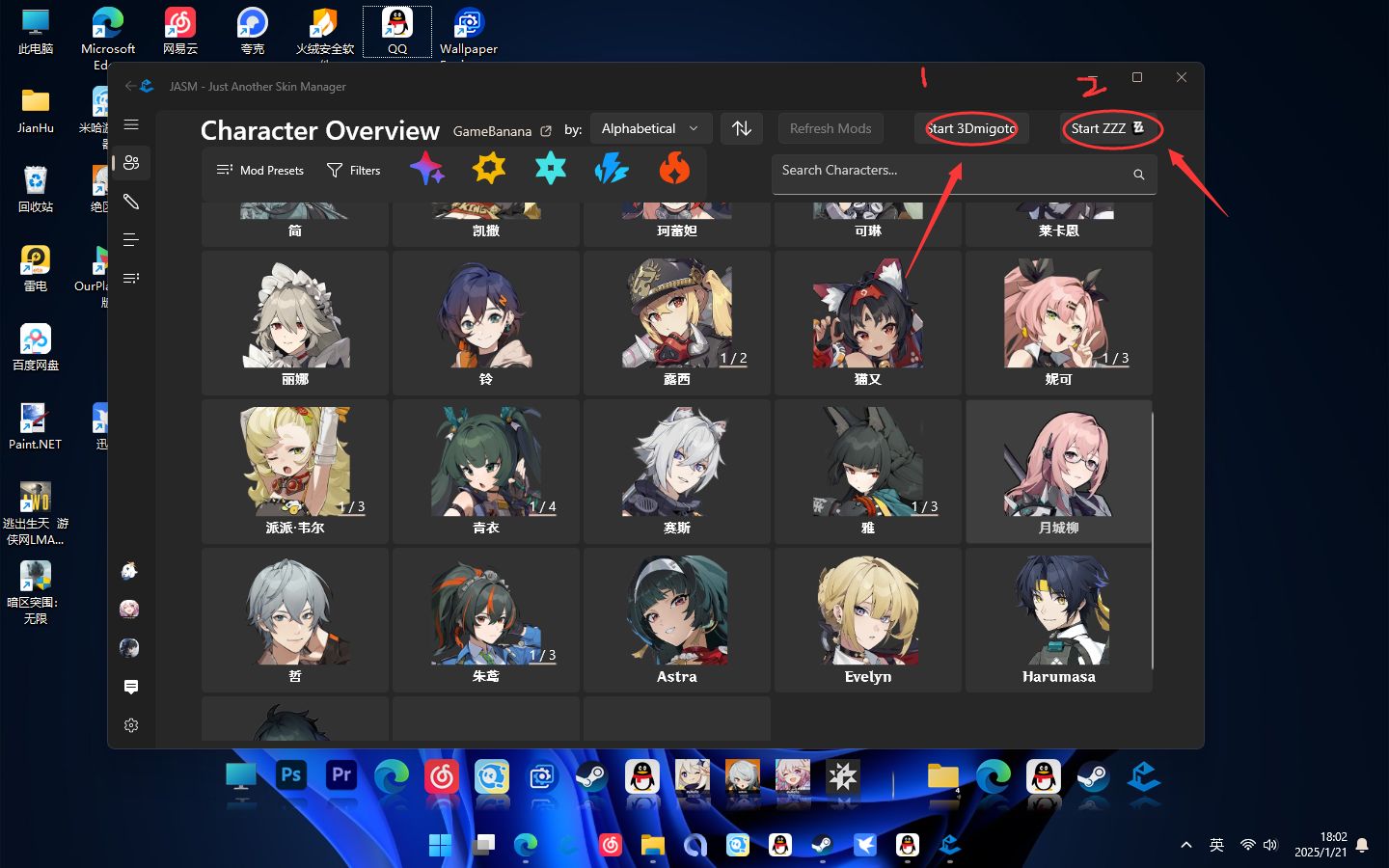Toggle the cyan Ice element filter
The width and height of the screenshot is (1389, 868).
point(551,170)
